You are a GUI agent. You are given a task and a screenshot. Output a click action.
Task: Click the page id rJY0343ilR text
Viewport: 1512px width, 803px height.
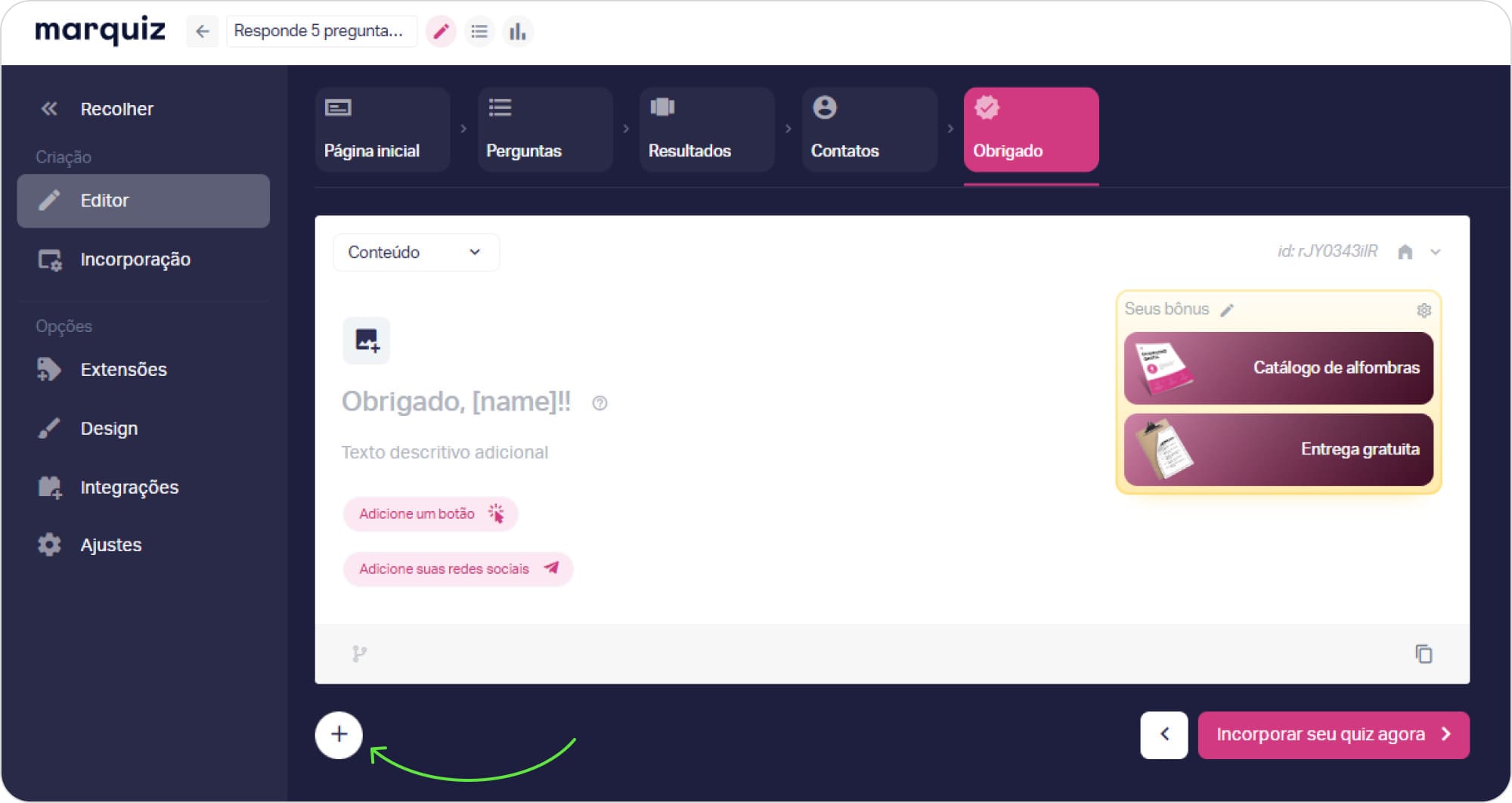(1328, 251)
